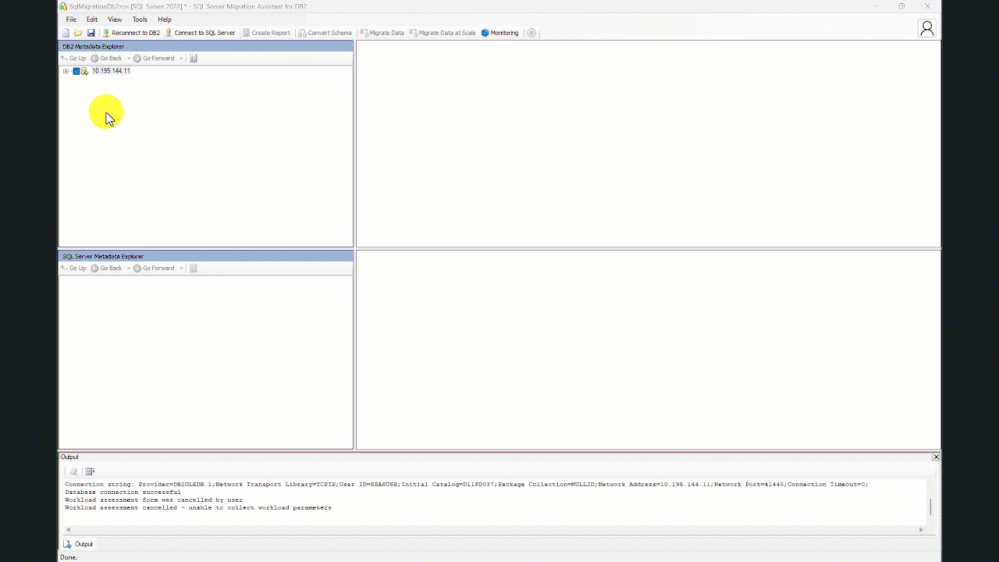The width and height of the screenshot is (999, 562).
Task: Open the View menu
Action: point(115,19)
